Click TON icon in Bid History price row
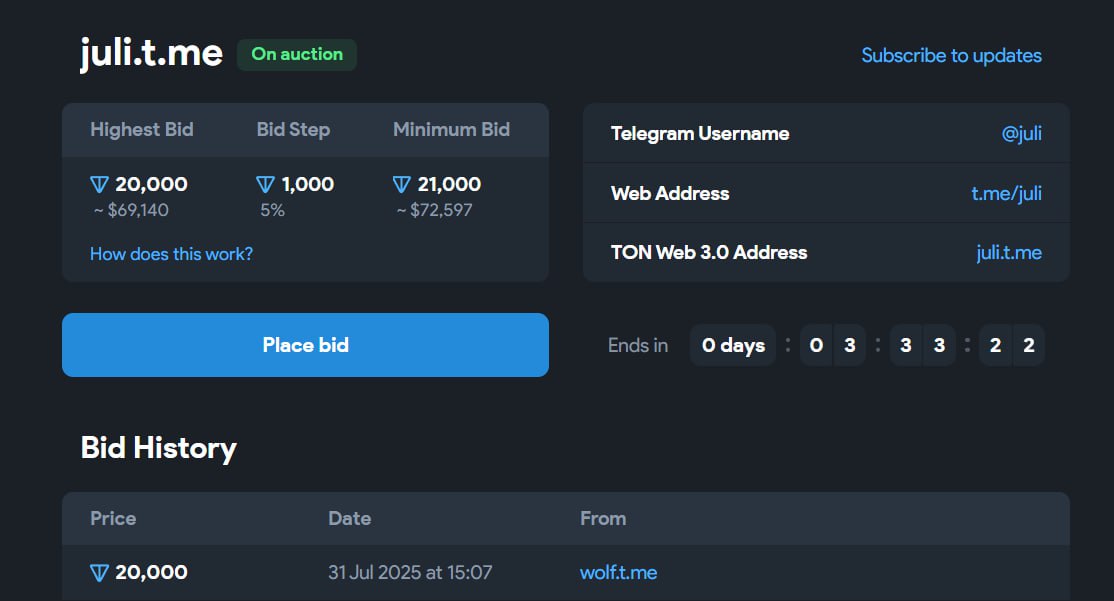 (x=99, y=573)
